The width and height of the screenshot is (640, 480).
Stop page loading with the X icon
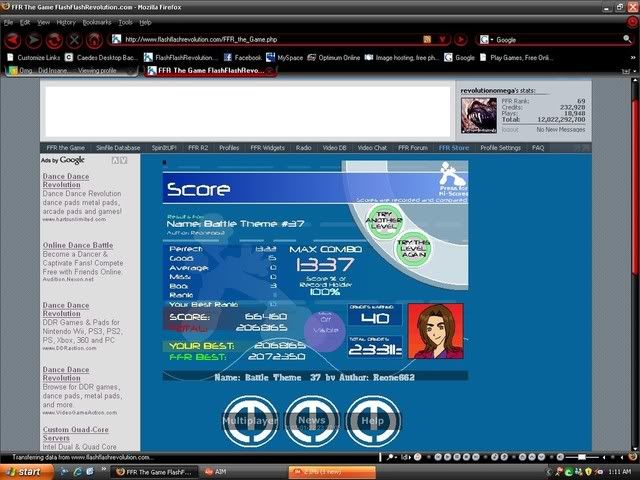pyautogui.click(x=74, y=40)
